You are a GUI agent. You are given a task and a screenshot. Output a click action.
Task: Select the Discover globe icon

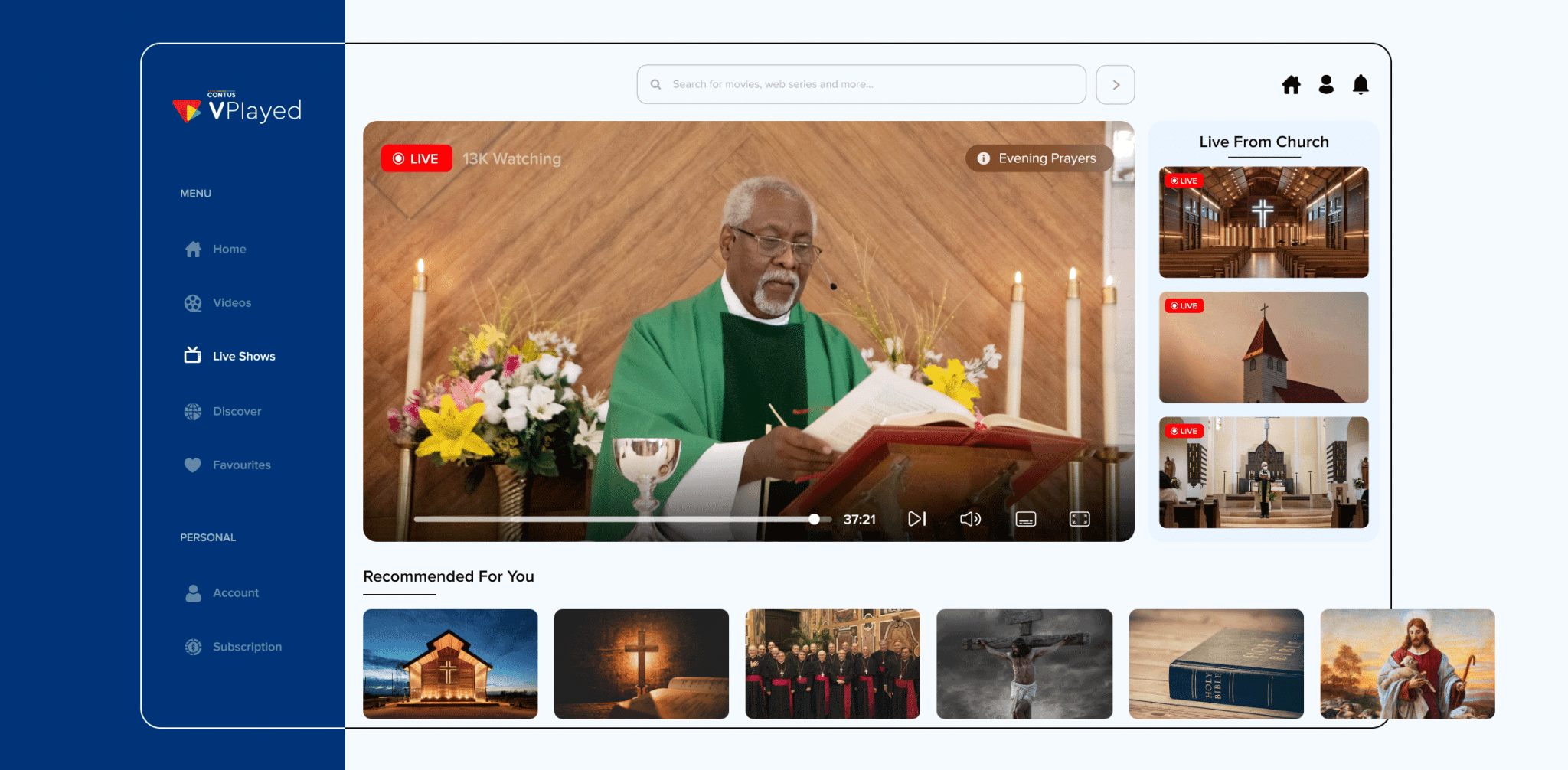[x=191, y=411]
